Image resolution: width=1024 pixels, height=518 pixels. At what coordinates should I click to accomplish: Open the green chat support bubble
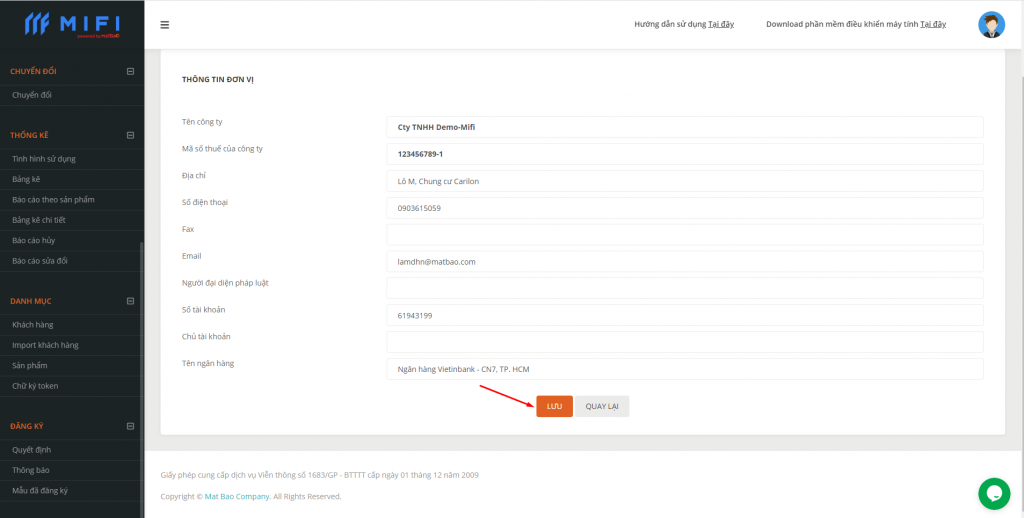coord(993,493)
